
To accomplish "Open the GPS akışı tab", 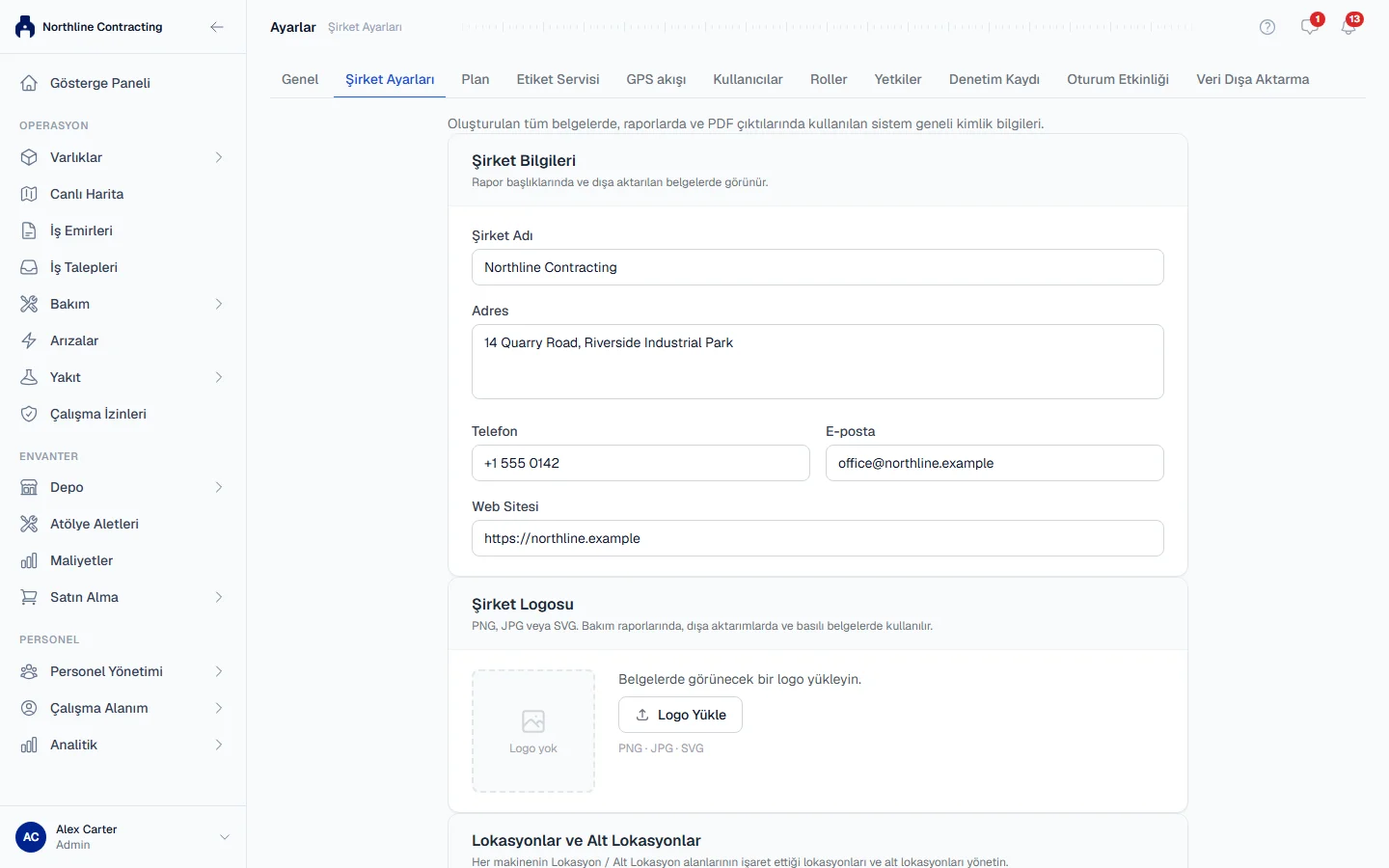I will [x=656, y=79].
